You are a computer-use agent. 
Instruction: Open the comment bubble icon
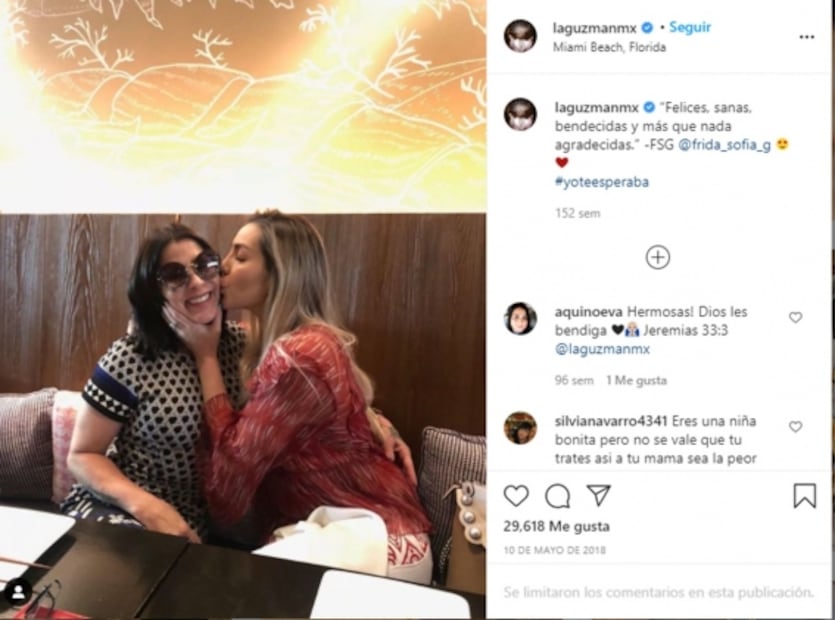[558, 496]
